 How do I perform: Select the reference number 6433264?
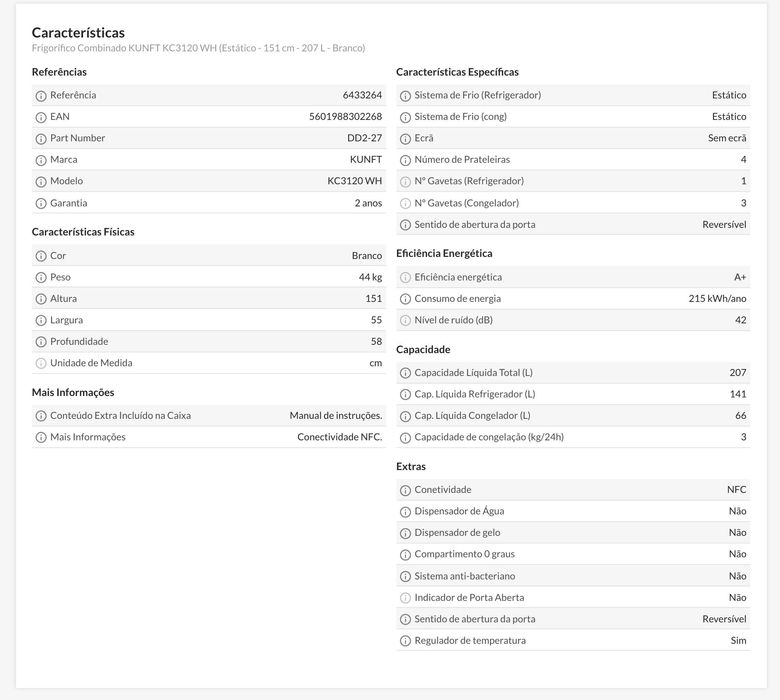pos(362,95)
